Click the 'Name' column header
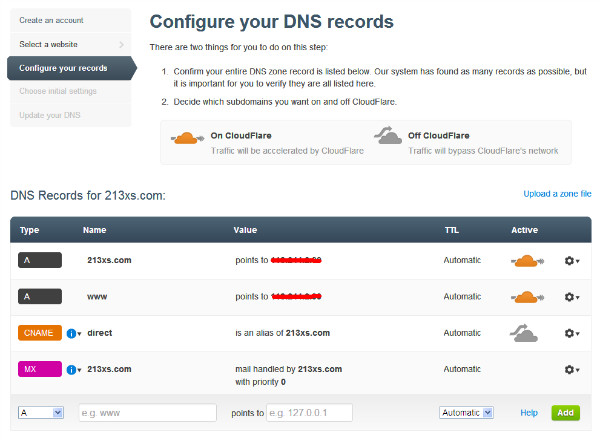The width and height of the screenshot is (600, 441). pyautogui.click(x=95, y=230)
